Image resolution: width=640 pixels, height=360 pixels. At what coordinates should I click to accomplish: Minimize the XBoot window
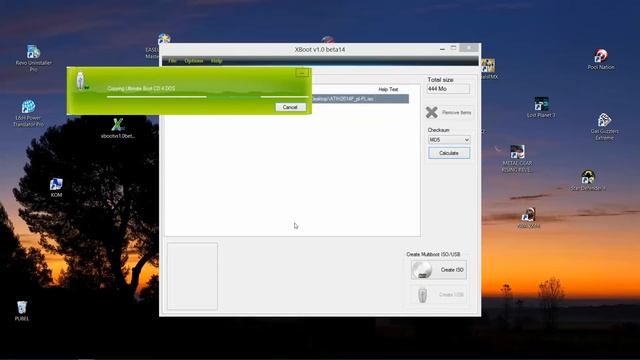(x=442, y=49)
